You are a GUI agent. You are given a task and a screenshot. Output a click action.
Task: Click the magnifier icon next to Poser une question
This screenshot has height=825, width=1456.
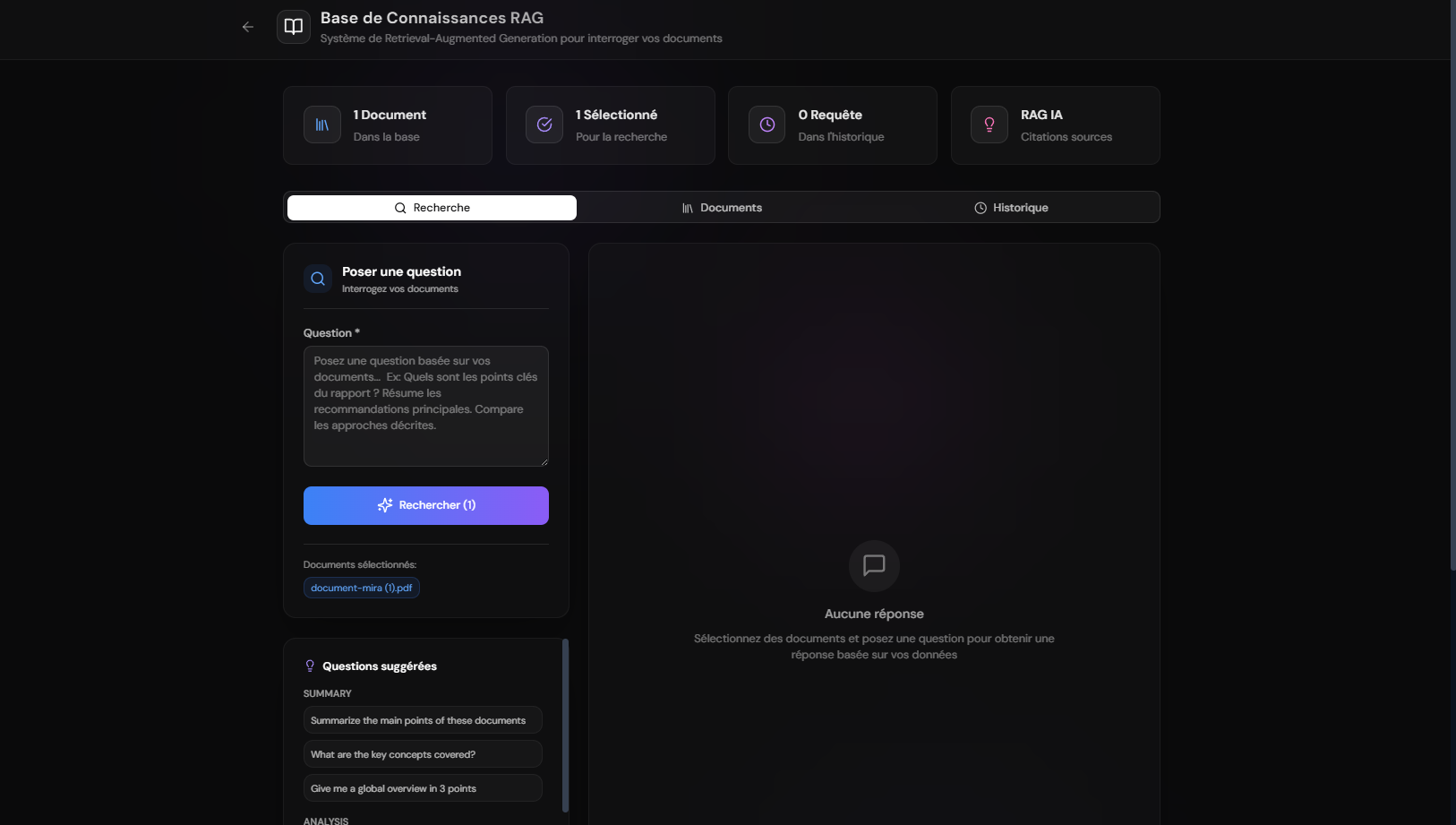(x=318, y=278)
